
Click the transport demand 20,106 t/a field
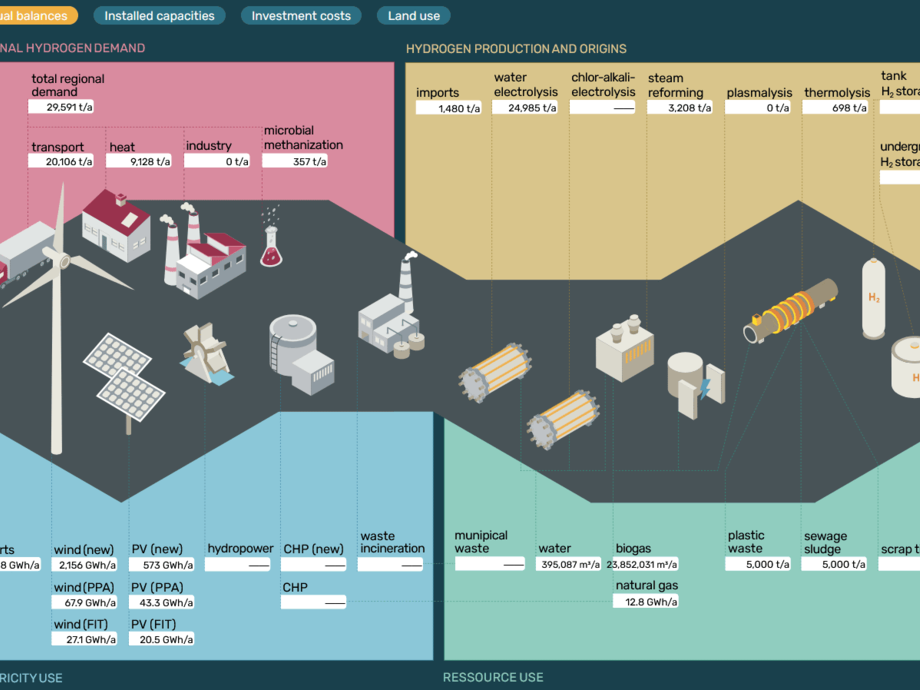(62, 162)
